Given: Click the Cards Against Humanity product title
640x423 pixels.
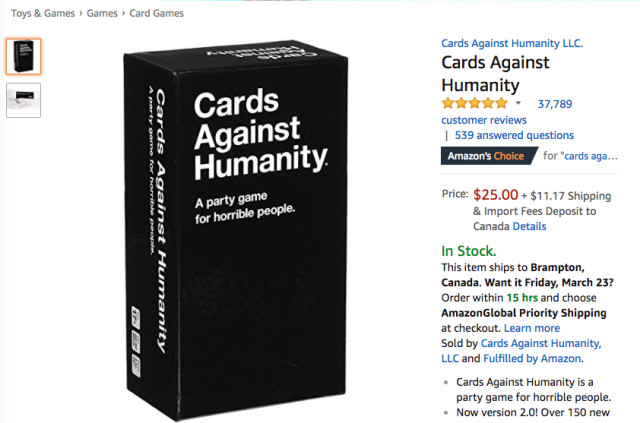Looking at the screenshot, I should [x=496, y=73].
